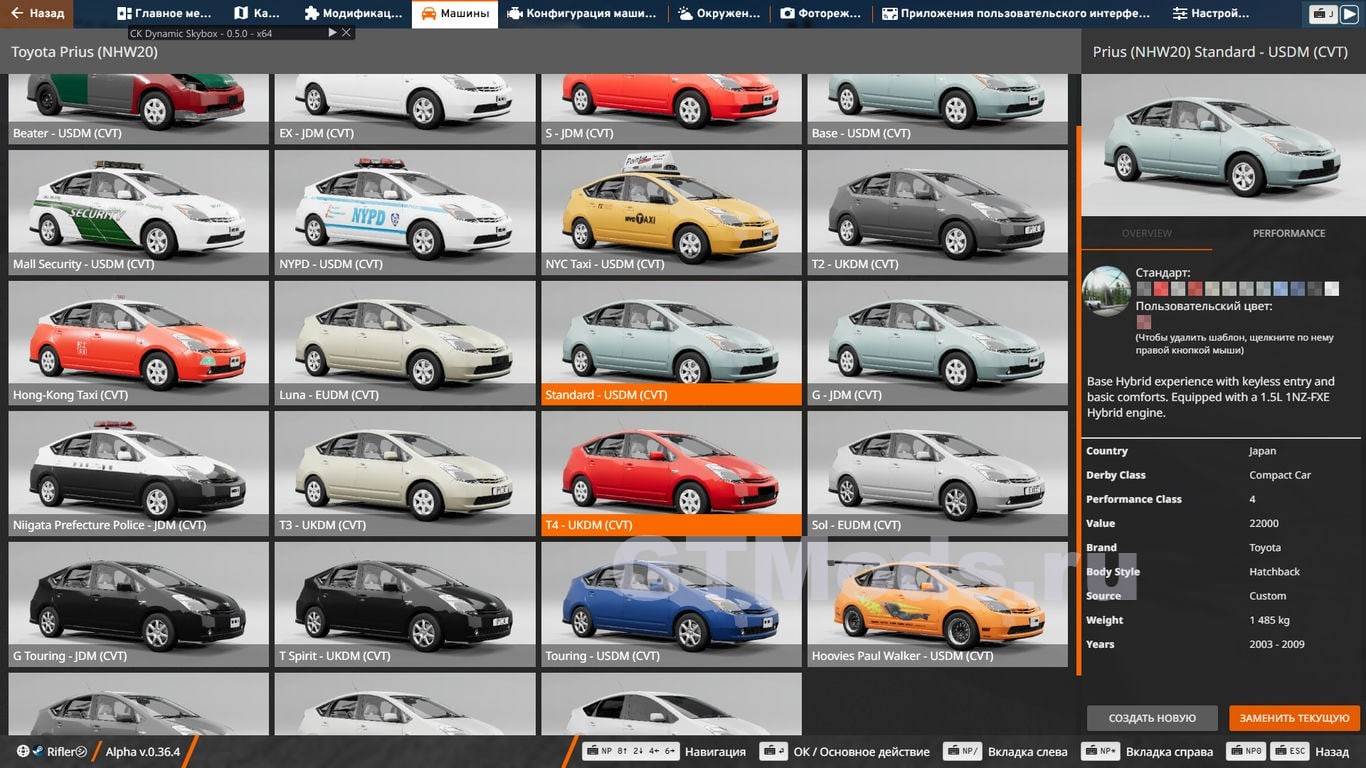Viewport: 1366px width, 768px height.
Task: Go back with the Назад button
Action: click(37, 14)
